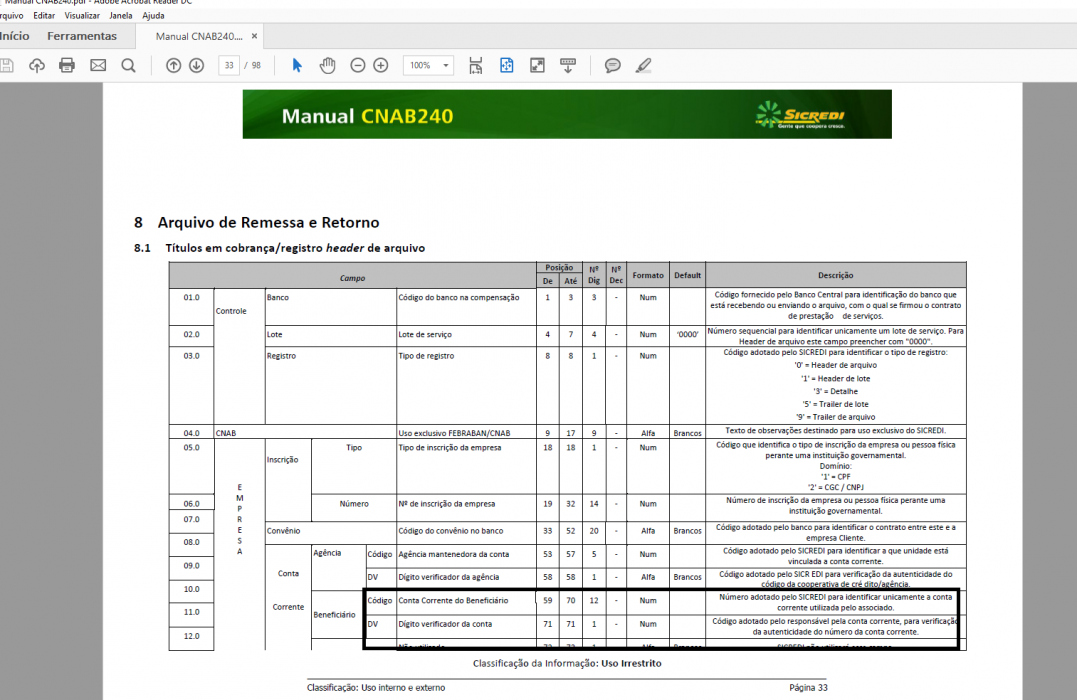Click the cloud upload icon
The height and width of the screenshot is (700, 1077).
[x=36, y=65]
